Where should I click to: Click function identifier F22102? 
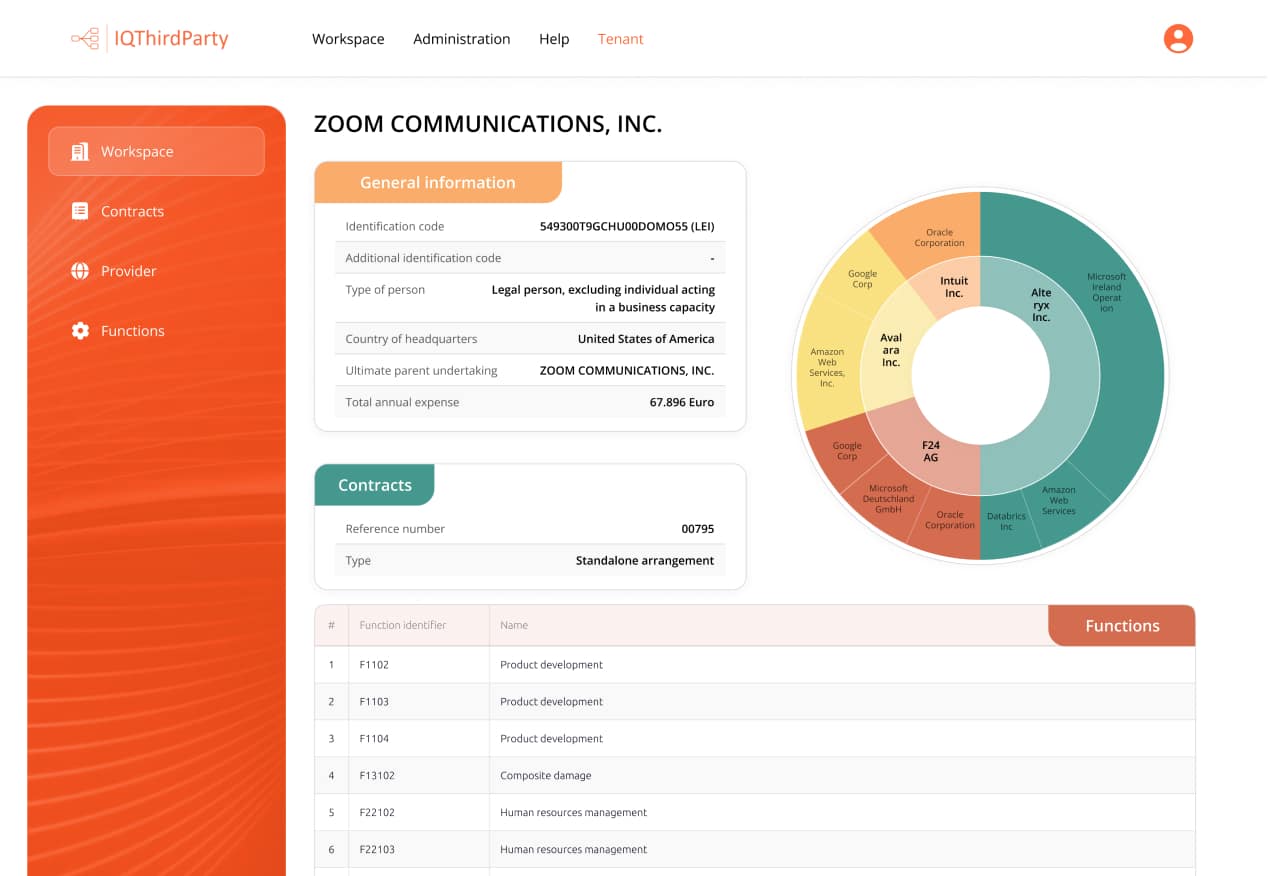click(377, 813)
